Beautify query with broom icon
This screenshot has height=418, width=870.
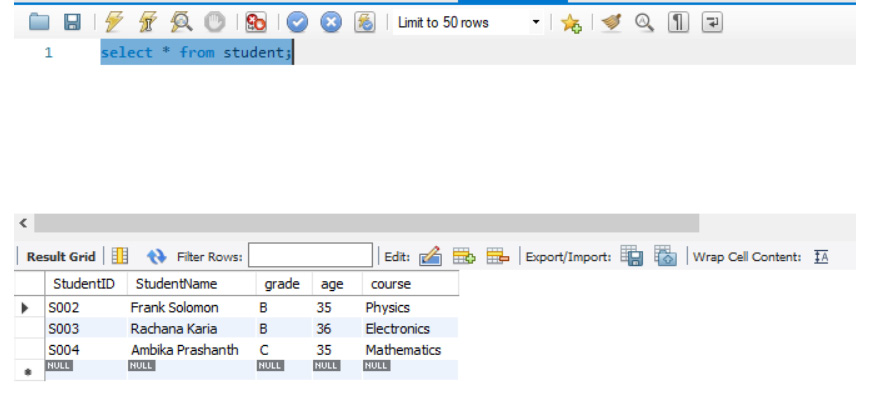click(611, 22)
